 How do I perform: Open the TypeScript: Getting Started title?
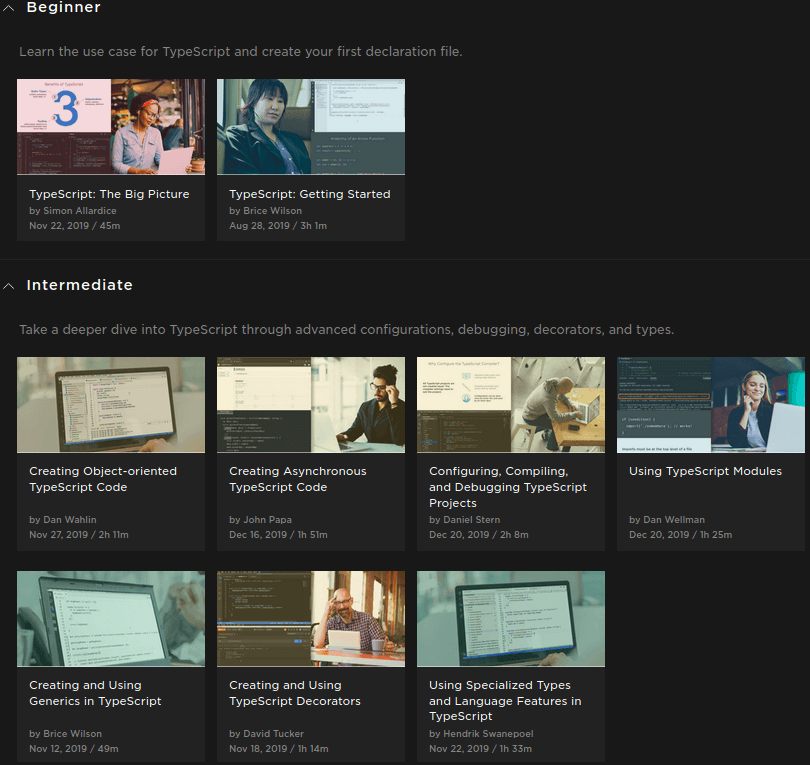(x=310, y=194)
